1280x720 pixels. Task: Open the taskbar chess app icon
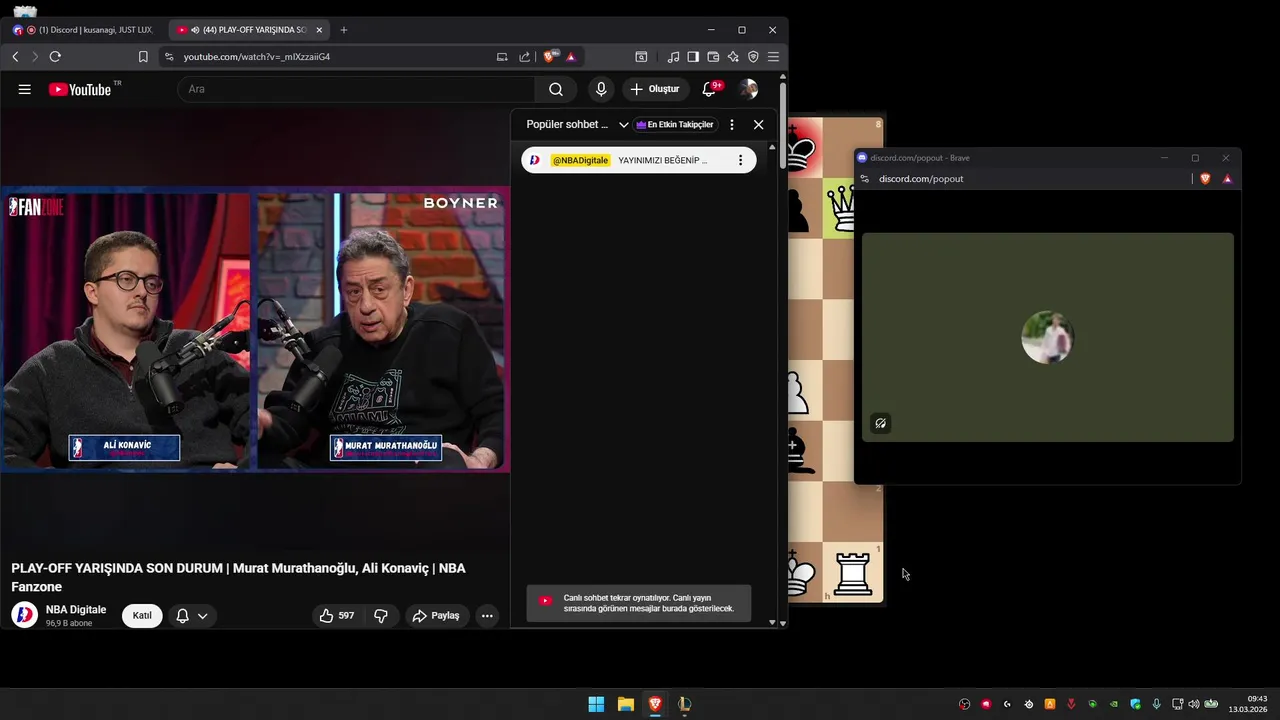pyautogui.click(x=684, y=704)
